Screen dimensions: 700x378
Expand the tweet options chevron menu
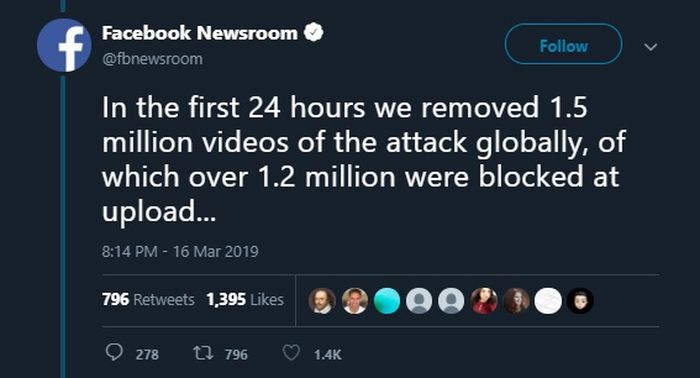pyautogui.click(x=651, y=46)
